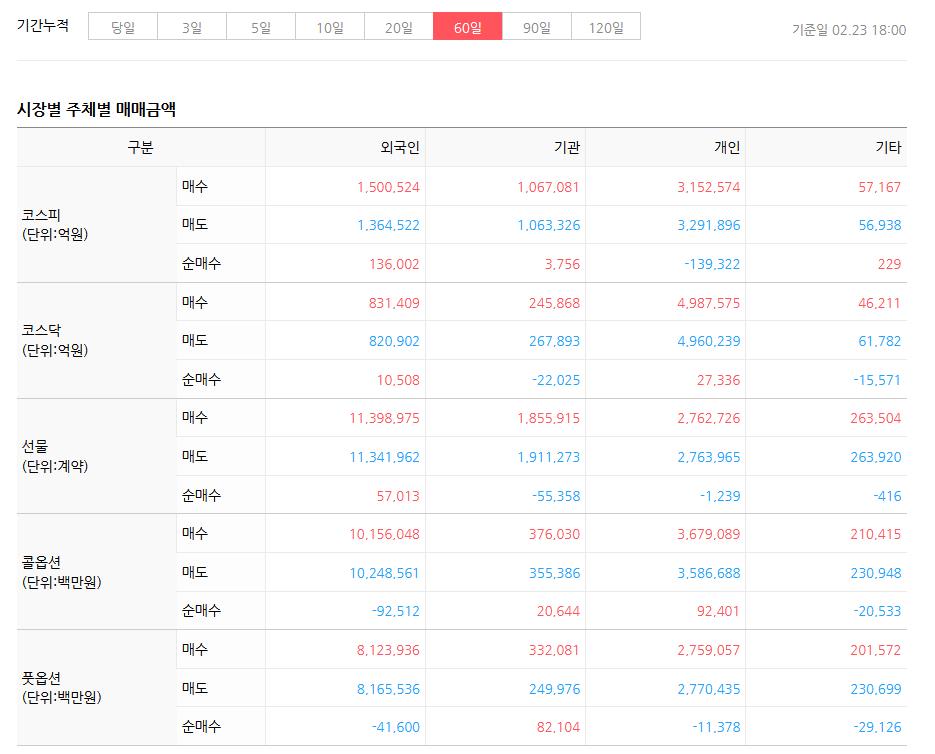Select the 120일 period tab

(x=606, y=27)
